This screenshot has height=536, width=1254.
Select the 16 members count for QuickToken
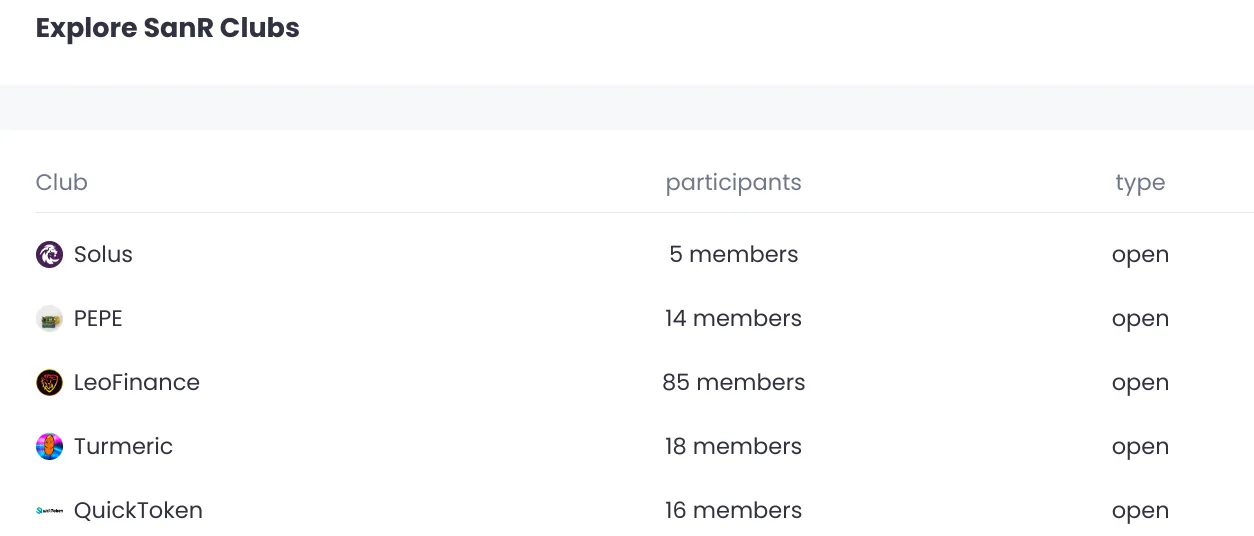[x=734, y=510]
